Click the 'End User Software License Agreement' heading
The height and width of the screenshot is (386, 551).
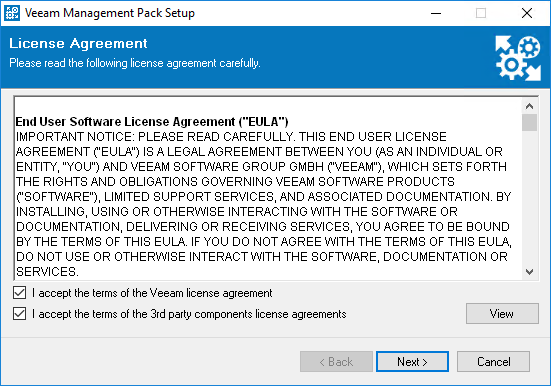152,122
